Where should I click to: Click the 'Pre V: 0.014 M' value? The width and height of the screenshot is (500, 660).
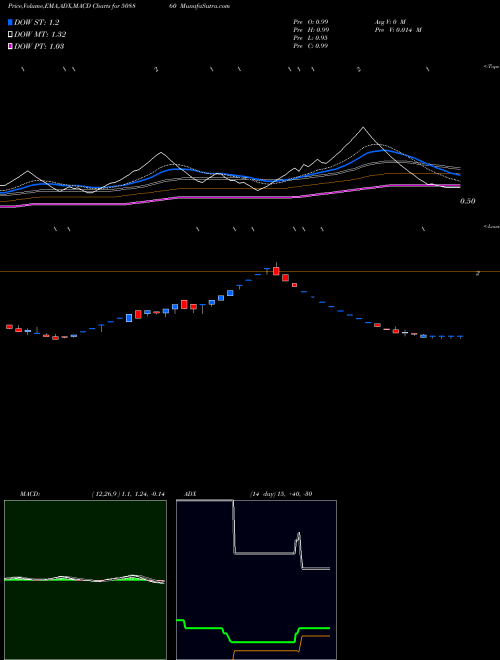(397, 30)
